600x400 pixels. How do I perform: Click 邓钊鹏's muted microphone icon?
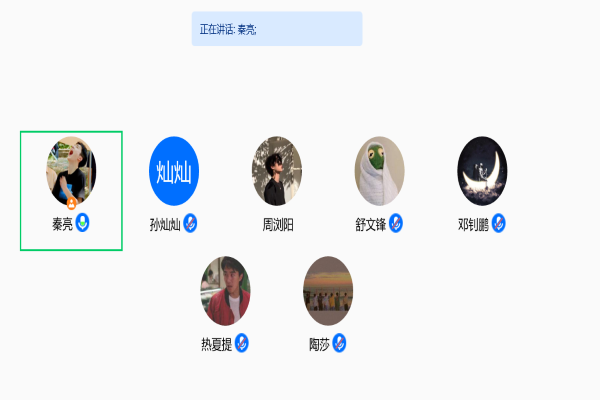coord(499,223)
